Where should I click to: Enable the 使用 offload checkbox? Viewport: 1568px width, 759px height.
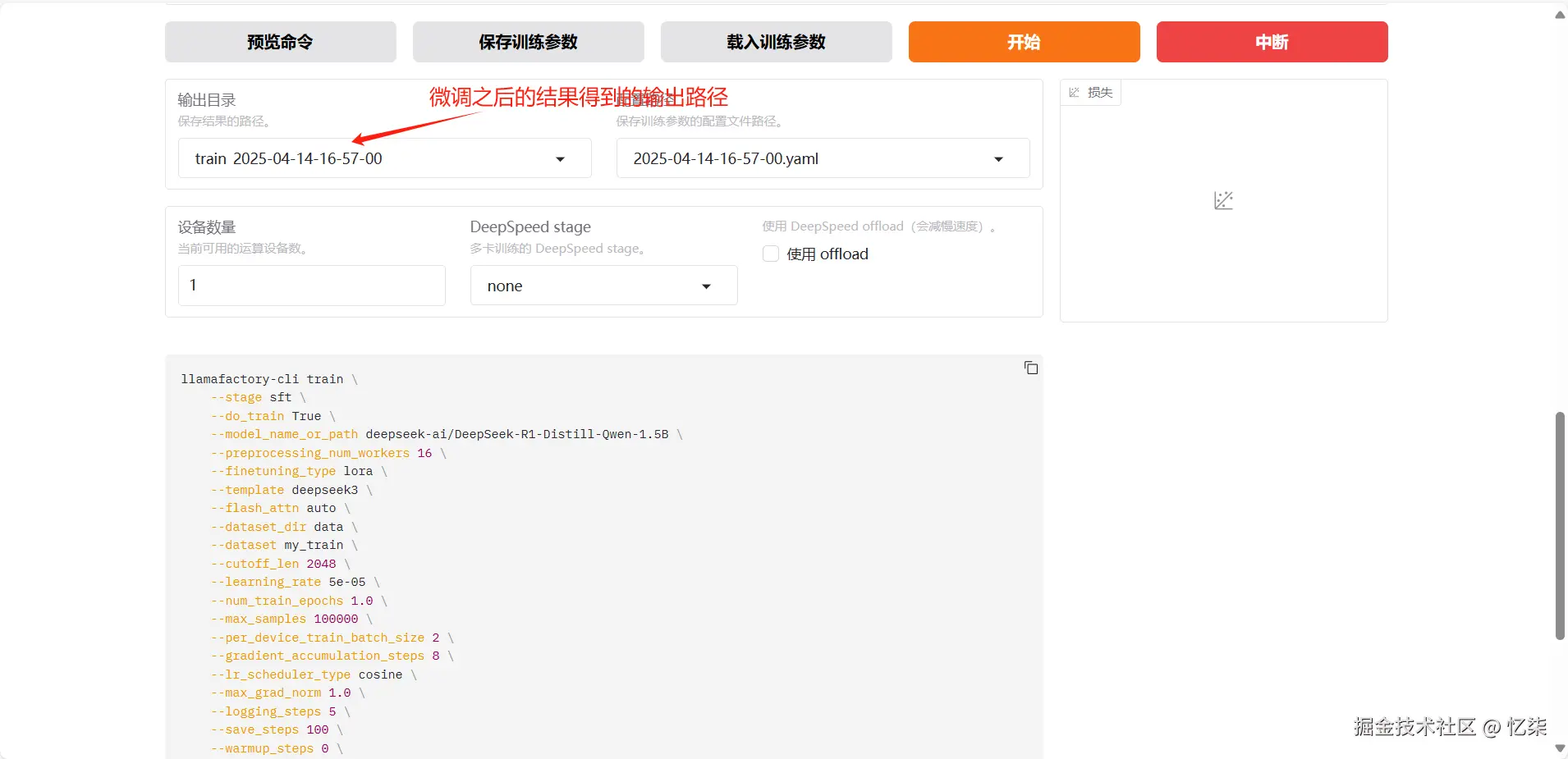coord(771,254)
